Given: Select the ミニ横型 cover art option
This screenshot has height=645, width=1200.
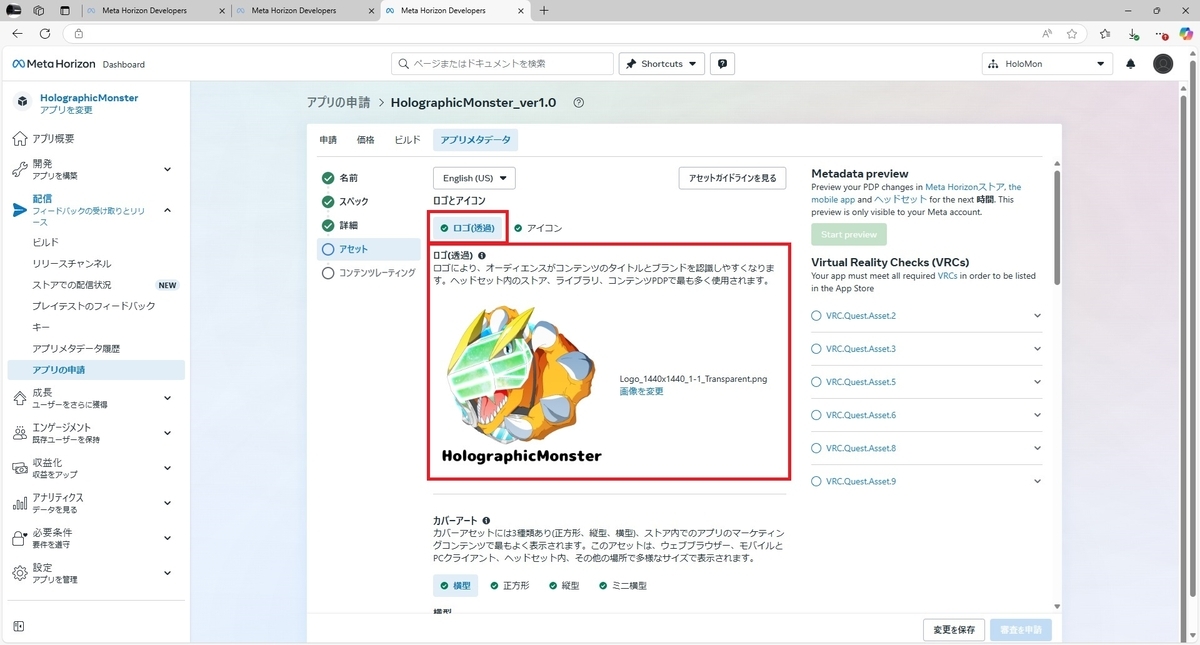Looking at the screenshot, I should (622, 586).
